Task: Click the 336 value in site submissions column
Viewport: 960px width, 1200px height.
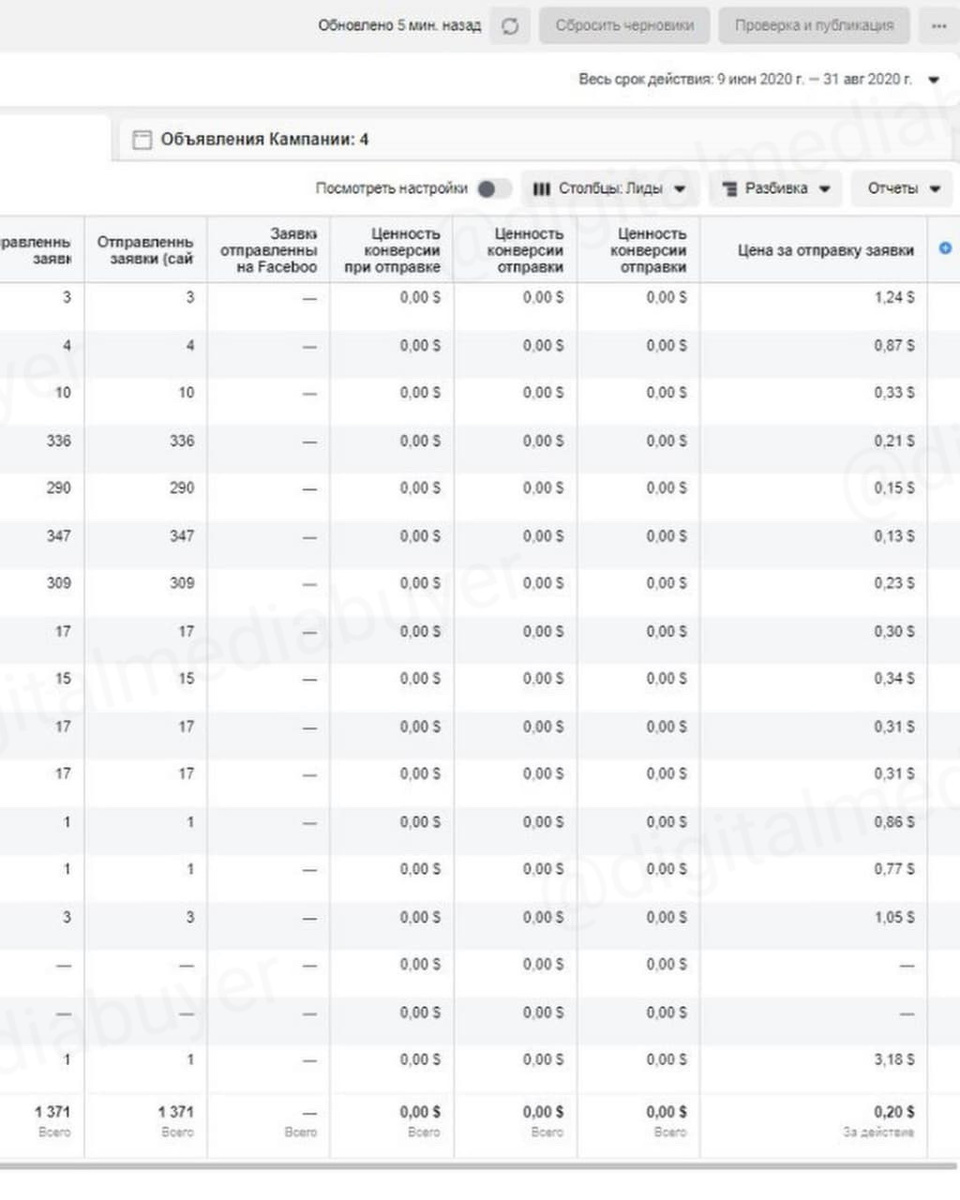Action: pyautogui.click(x=182, y=441)
